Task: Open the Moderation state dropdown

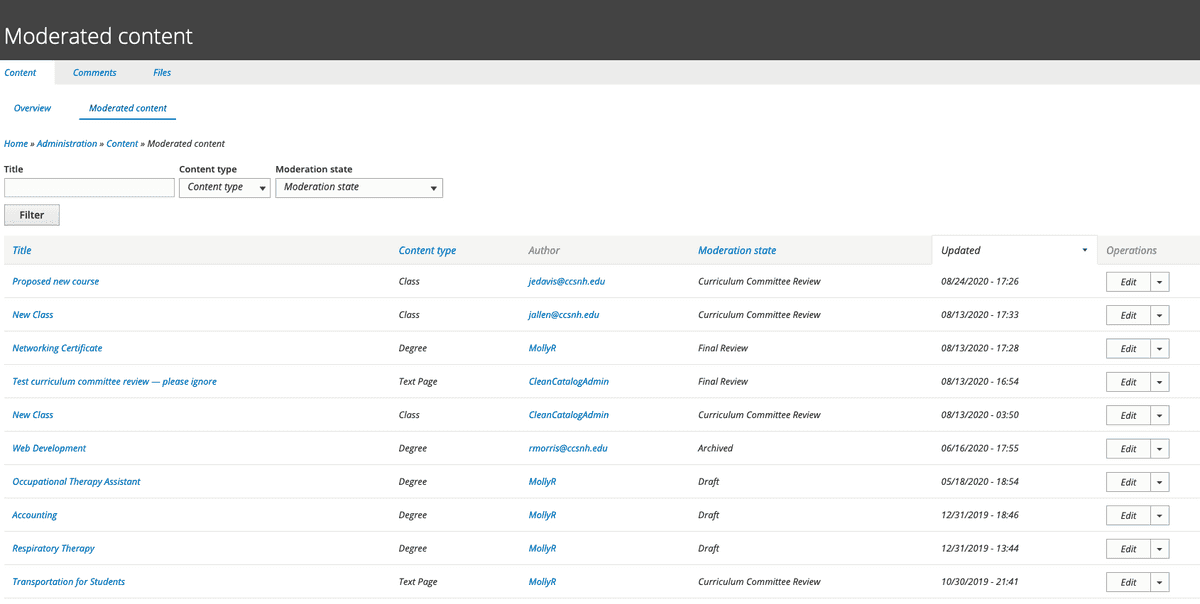Action: 358,187
